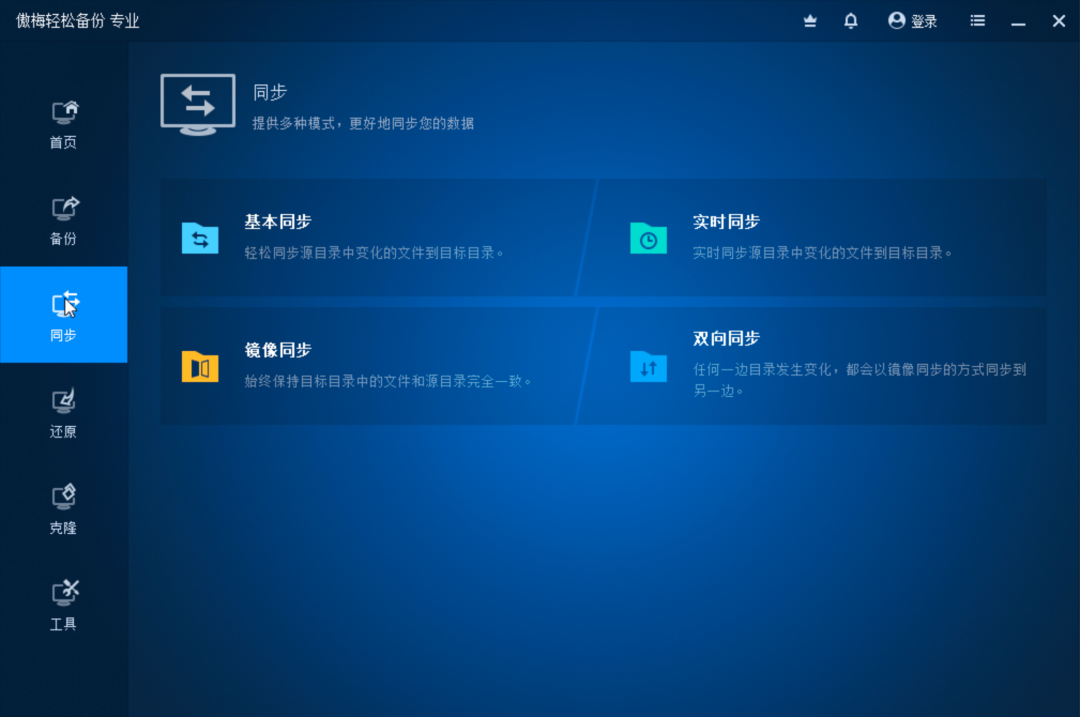Image resolution: width=1080 pixels, height=717 pixels.
Task: Go to the 克隆 clone tab
Action: click(63, 510)
